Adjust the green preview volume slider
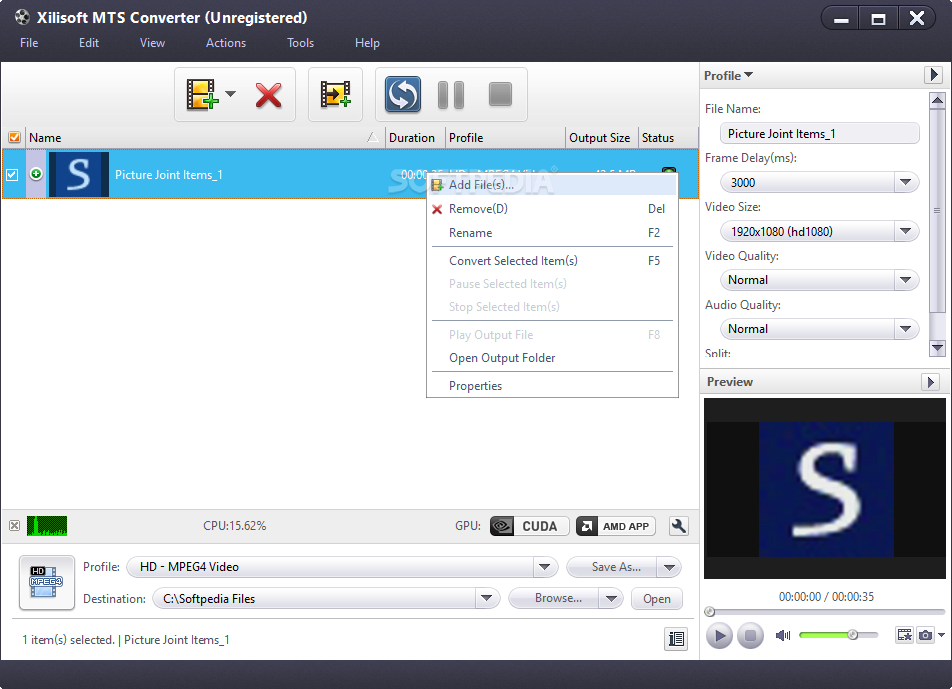This screenshot has height=689, width=952. 838,635
